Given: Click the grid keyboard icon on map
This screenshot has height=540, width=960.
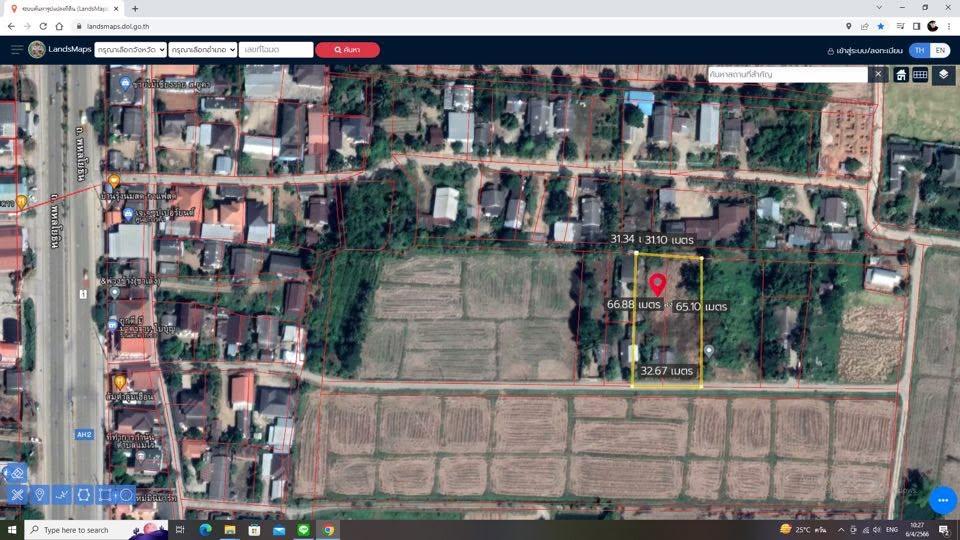Looking at the screenshot, I should [920, 75].
